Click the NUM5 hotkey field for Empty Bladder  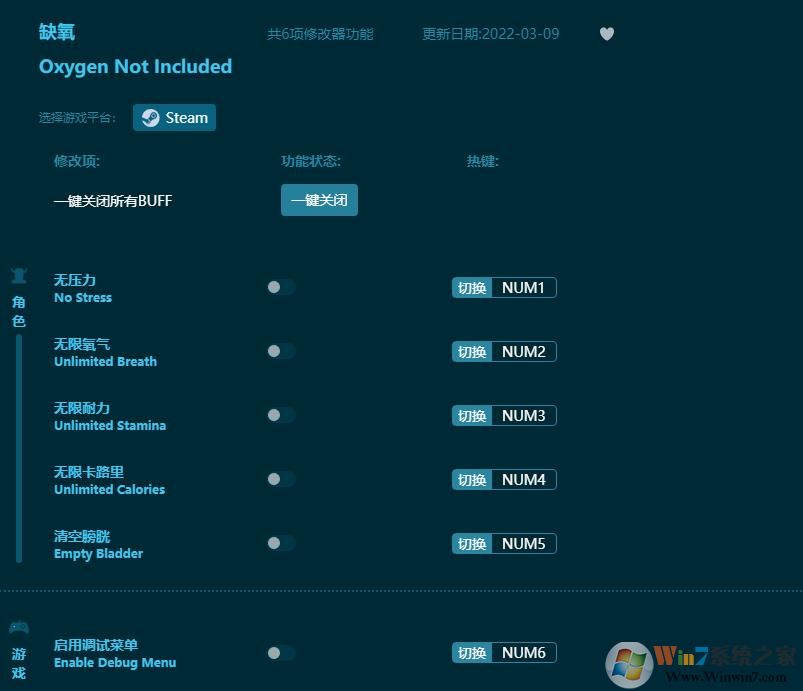524,543
